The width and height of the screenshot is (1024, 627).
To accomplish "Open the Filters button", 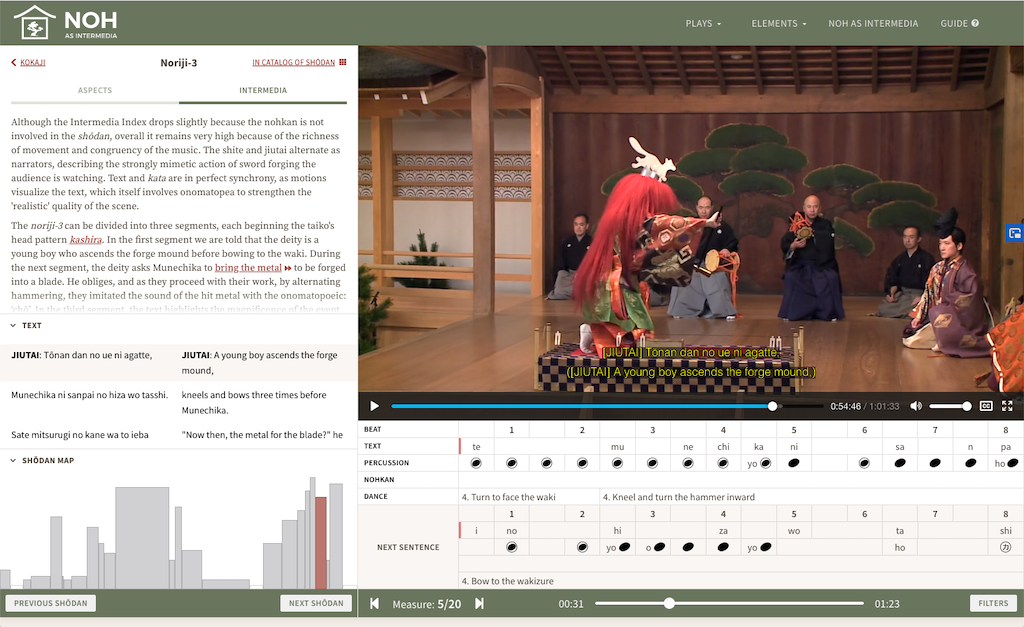I will coord(993,603).
